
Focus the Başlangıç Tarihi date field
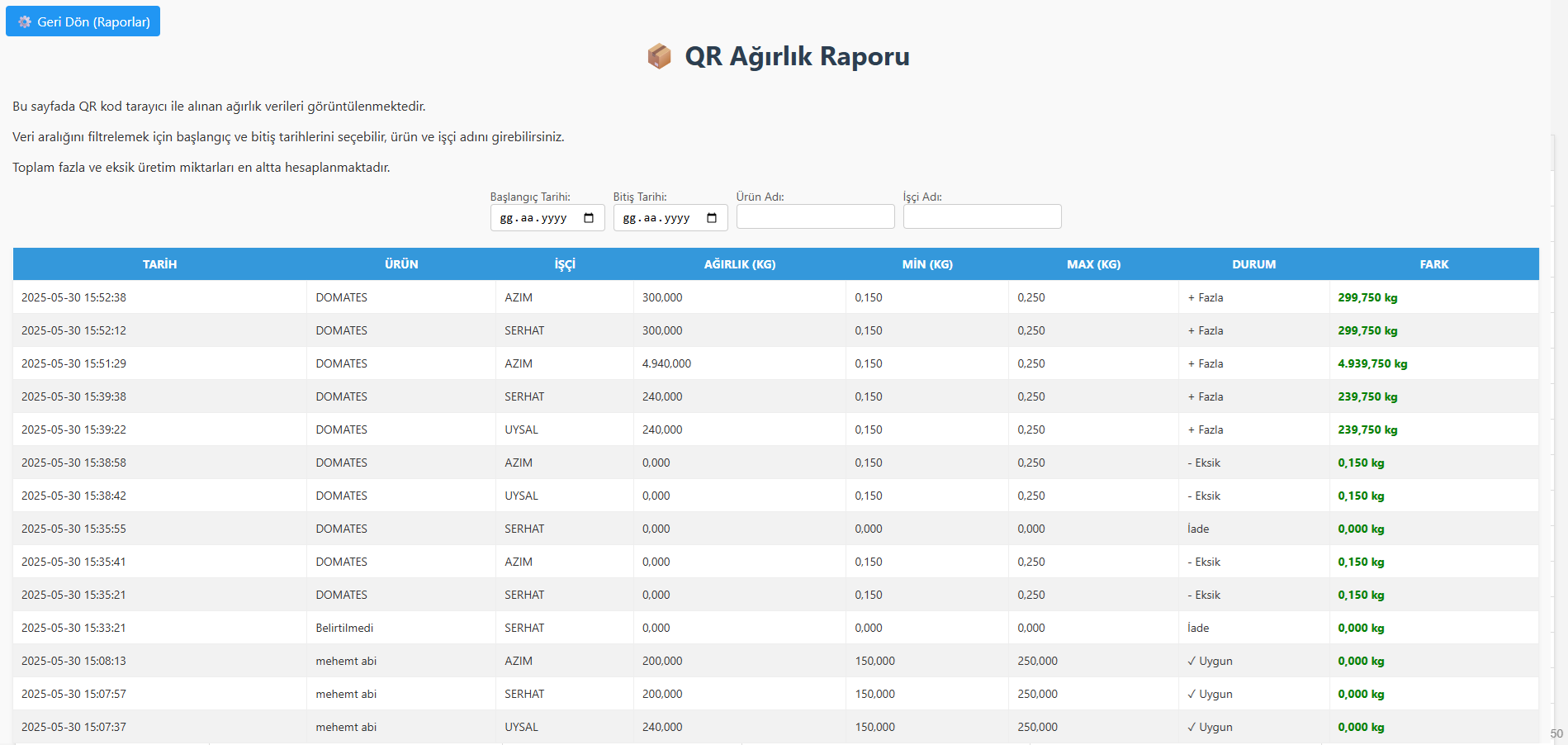(547, 218)
